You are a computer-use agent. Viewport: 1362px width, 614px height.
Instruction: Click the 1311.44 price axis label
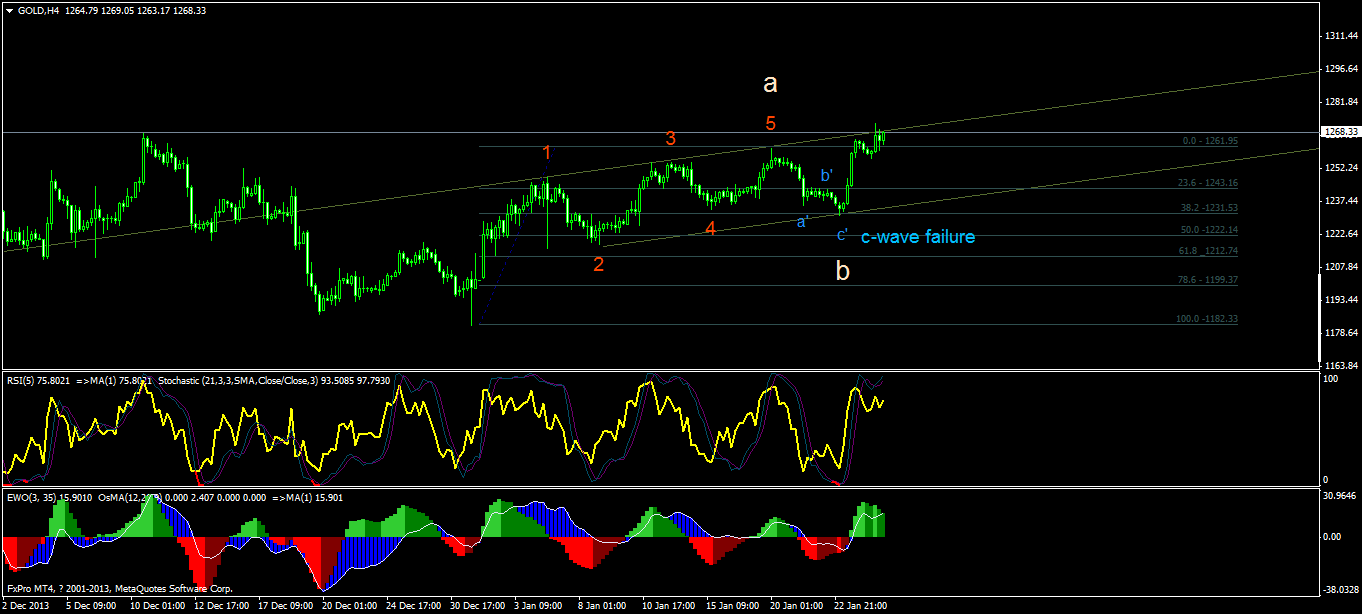coord(1340,36)
